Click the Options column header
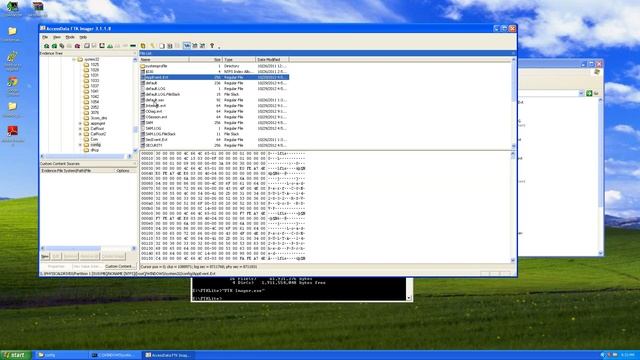Viewport: 640px width, 360px height. click(124, 171)
